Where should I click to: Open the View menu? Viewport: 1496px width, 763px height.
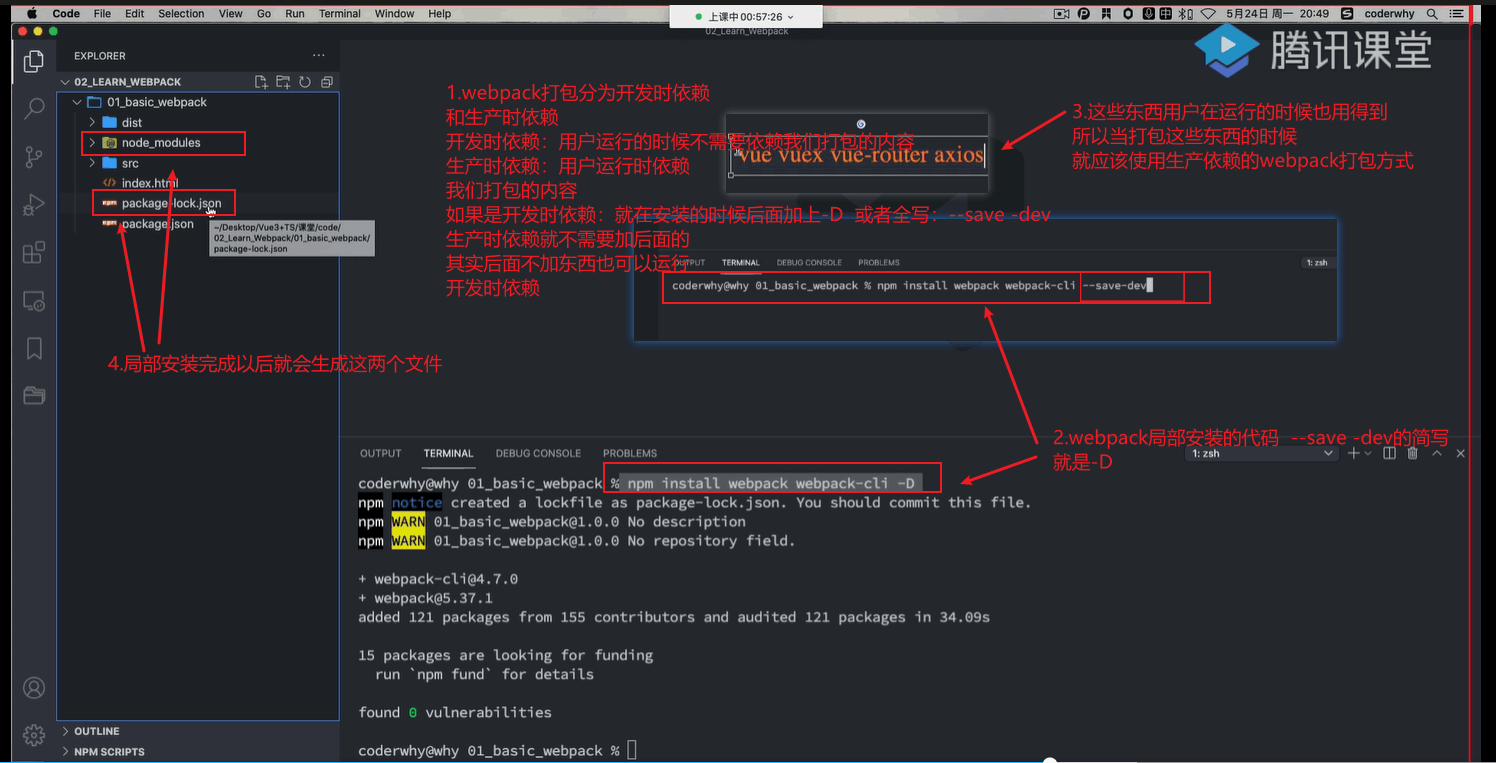231,14
